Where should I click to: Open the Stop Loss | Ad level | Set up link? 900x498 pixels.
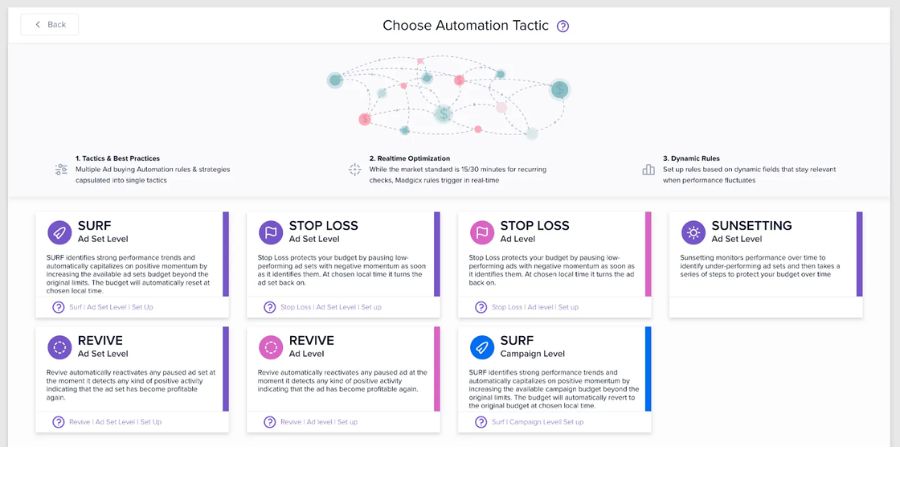coord(535,307)
